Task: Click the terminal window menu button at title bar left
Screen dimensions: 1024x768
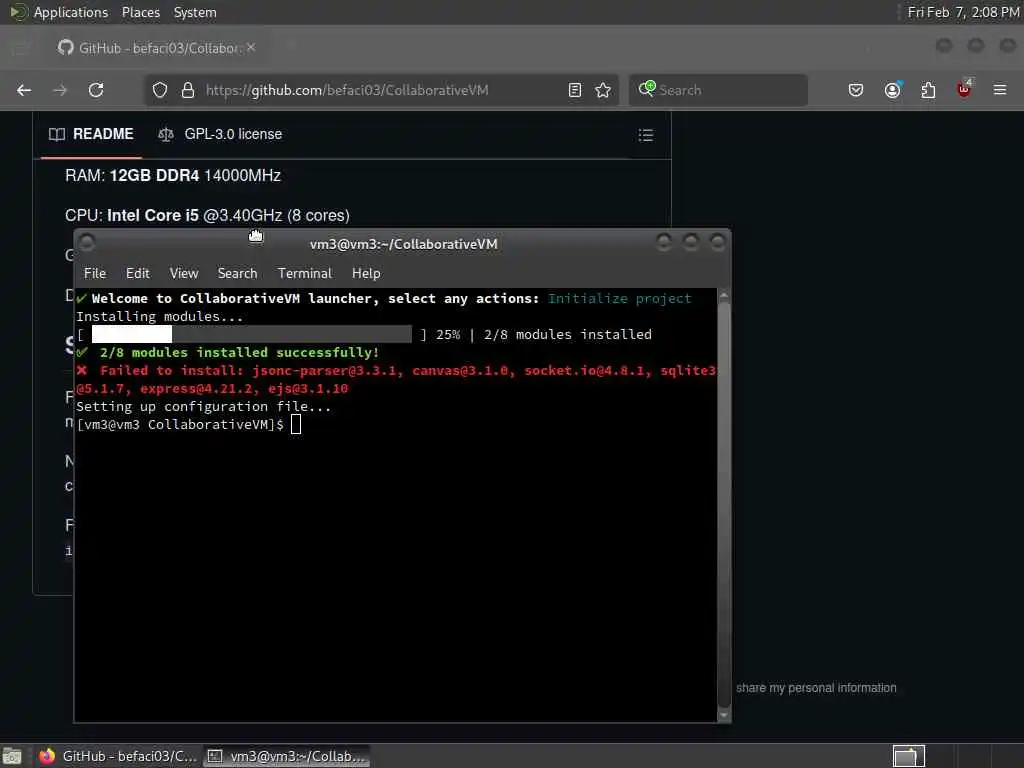Action: click(x=87, y=243)
